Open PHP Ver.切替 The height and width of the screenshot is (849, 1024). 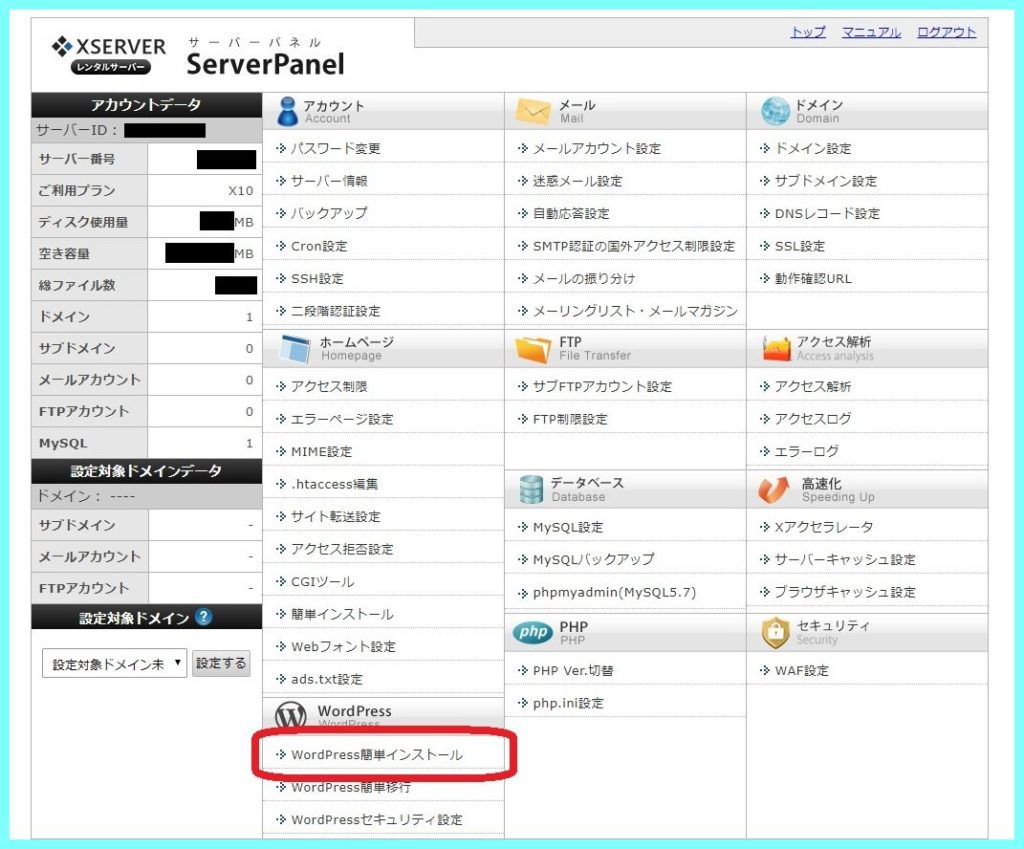573,671
